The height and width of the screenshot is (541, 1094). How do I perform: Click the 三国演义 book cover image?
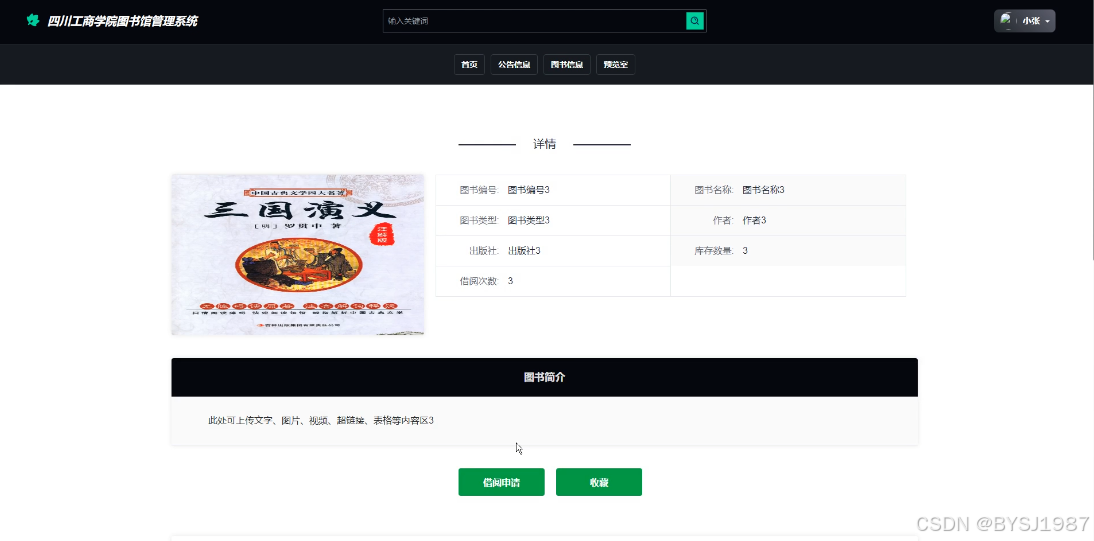(298, 254)
